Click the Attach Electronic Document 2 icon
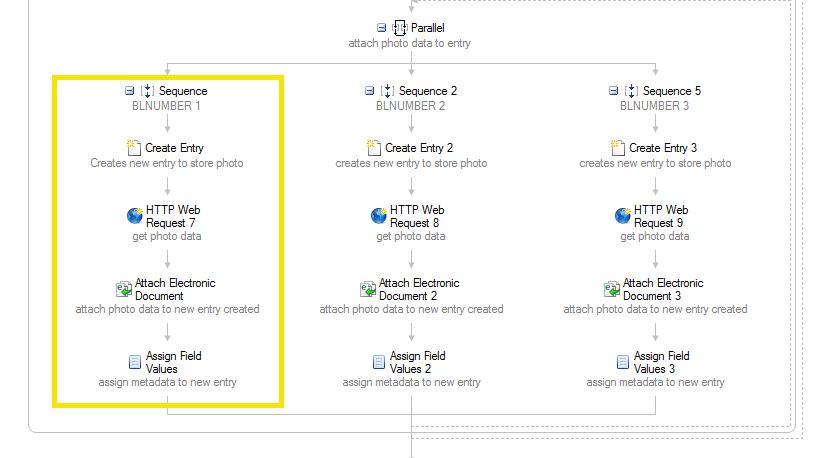The height and width of the screenshot is (458, 835). (368, 289)
